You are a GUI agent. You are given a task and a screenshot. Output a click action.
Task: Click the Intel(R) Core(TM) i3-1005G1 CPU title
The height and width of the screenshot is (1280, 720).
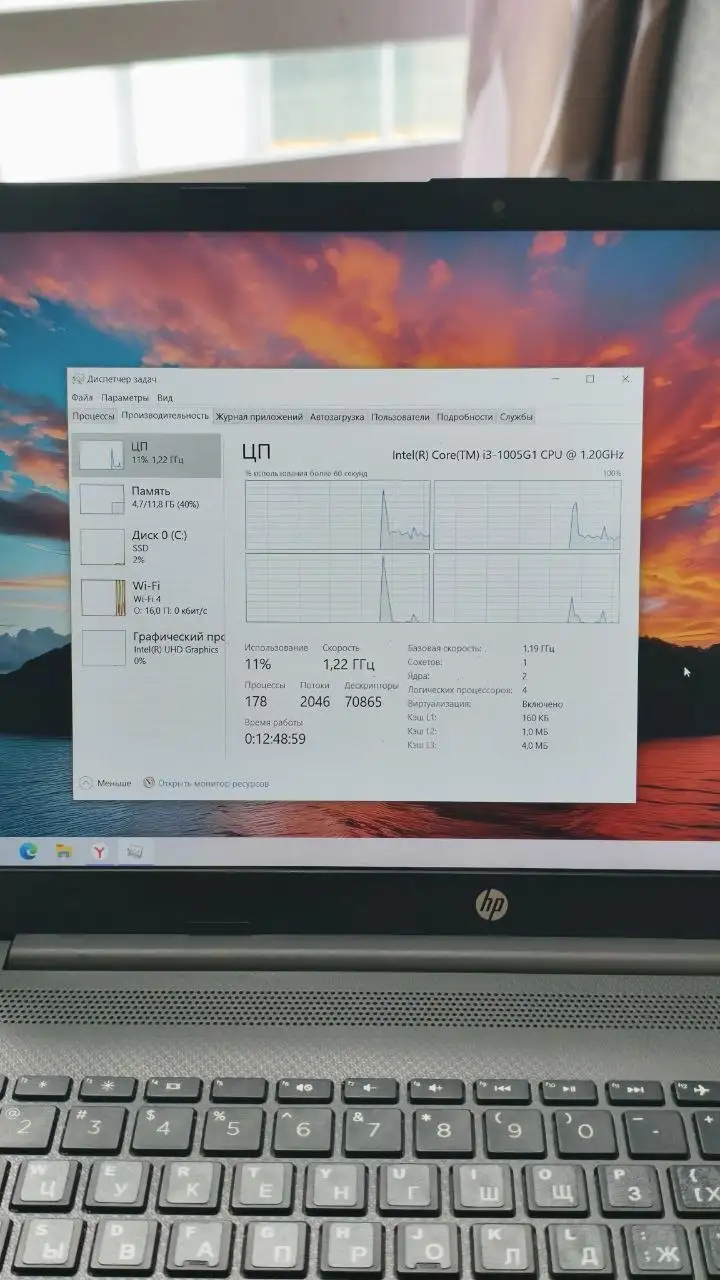(508, 454)
